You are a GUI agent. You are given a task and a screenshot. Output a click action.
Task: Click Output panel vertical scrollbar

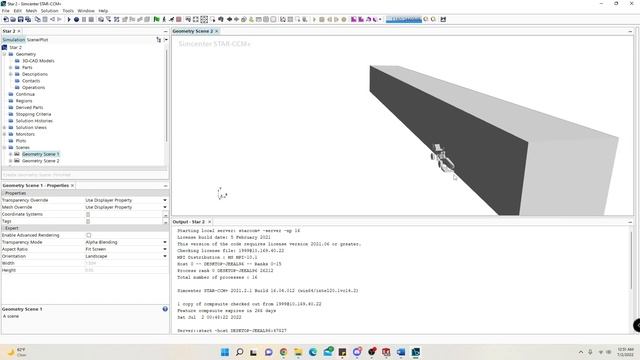[631, 259]
